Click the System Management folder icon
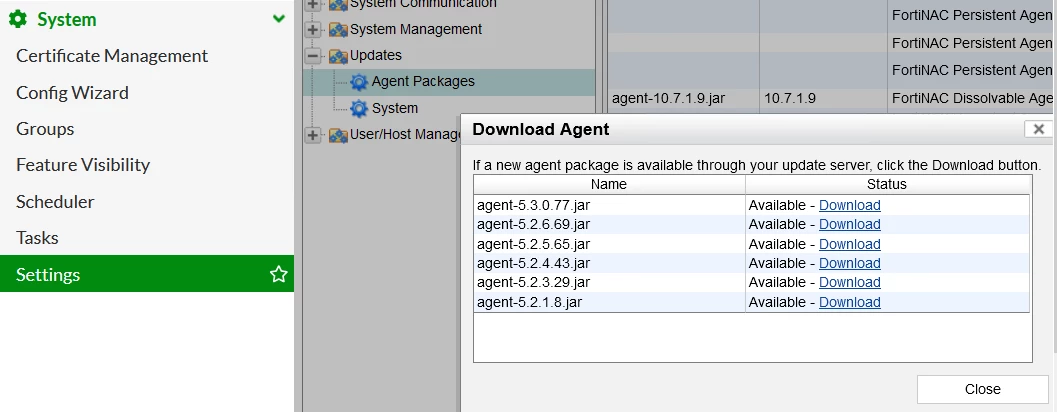 point(338,30)
